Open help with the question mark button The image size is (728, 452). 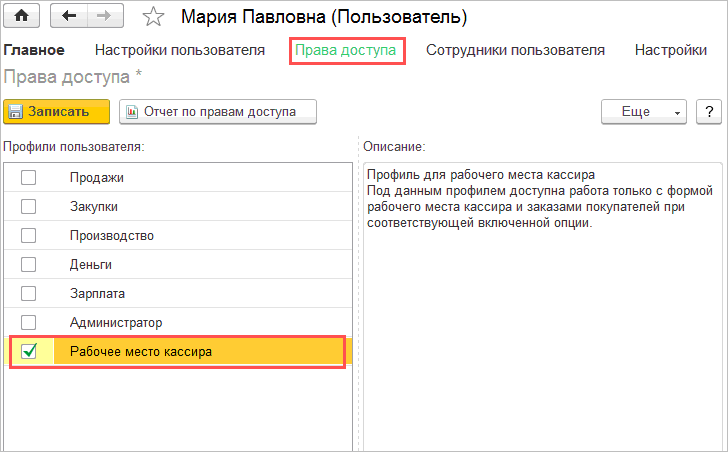708,112
